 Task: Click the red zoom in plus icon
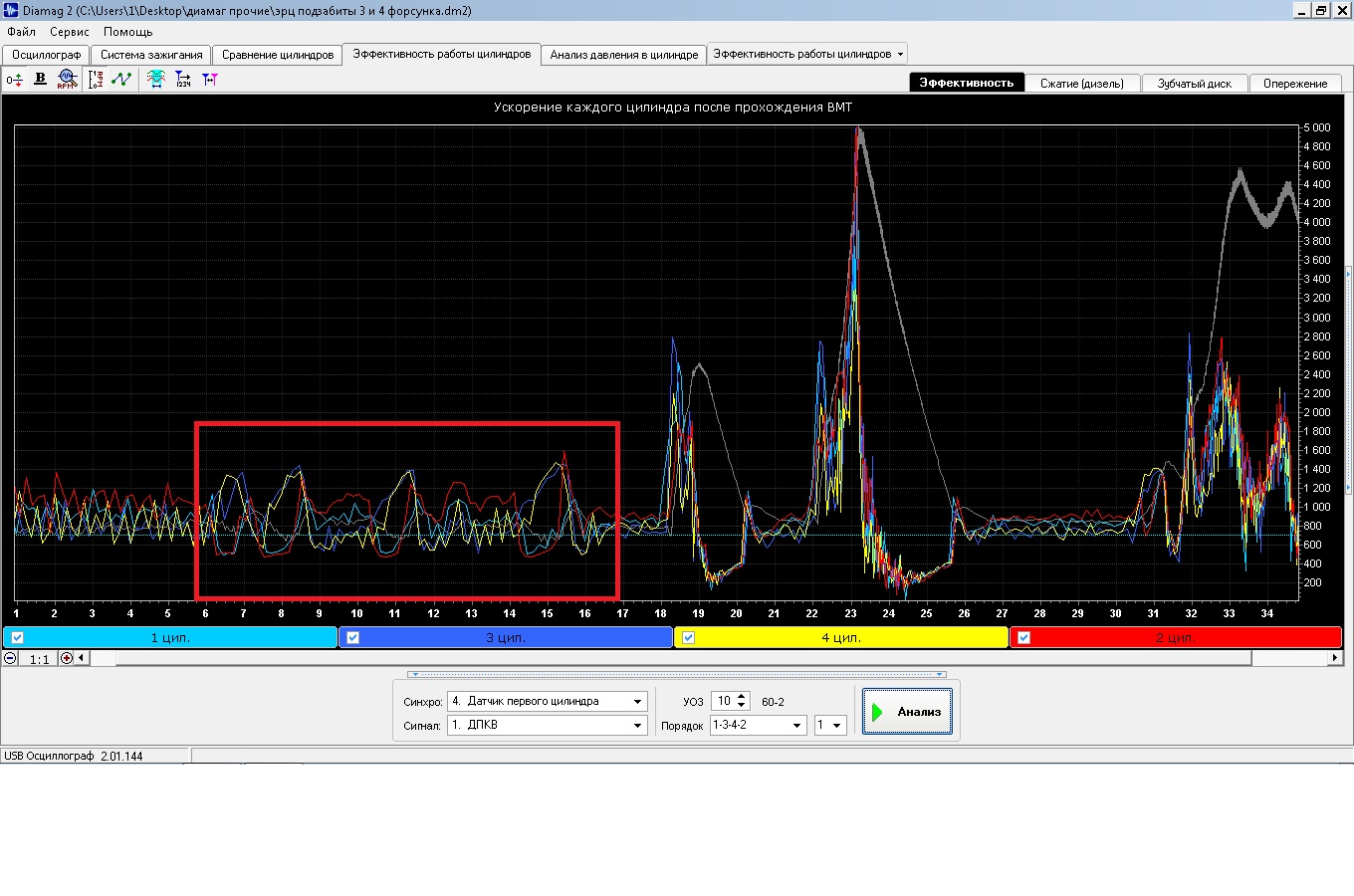(x=67, y=658)
